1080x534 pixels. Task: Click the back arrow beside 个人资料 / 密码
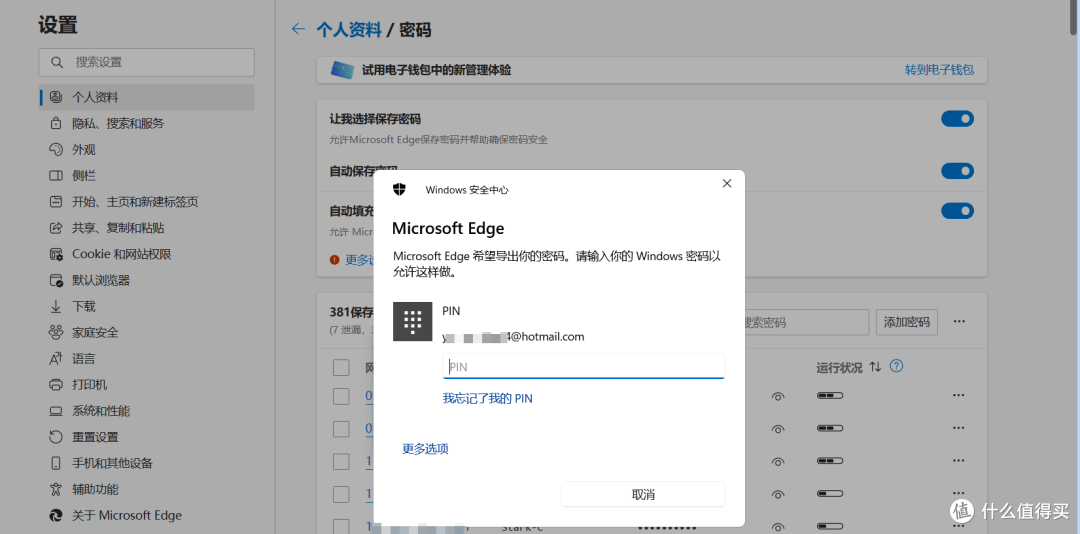click(x=298, y=29)
